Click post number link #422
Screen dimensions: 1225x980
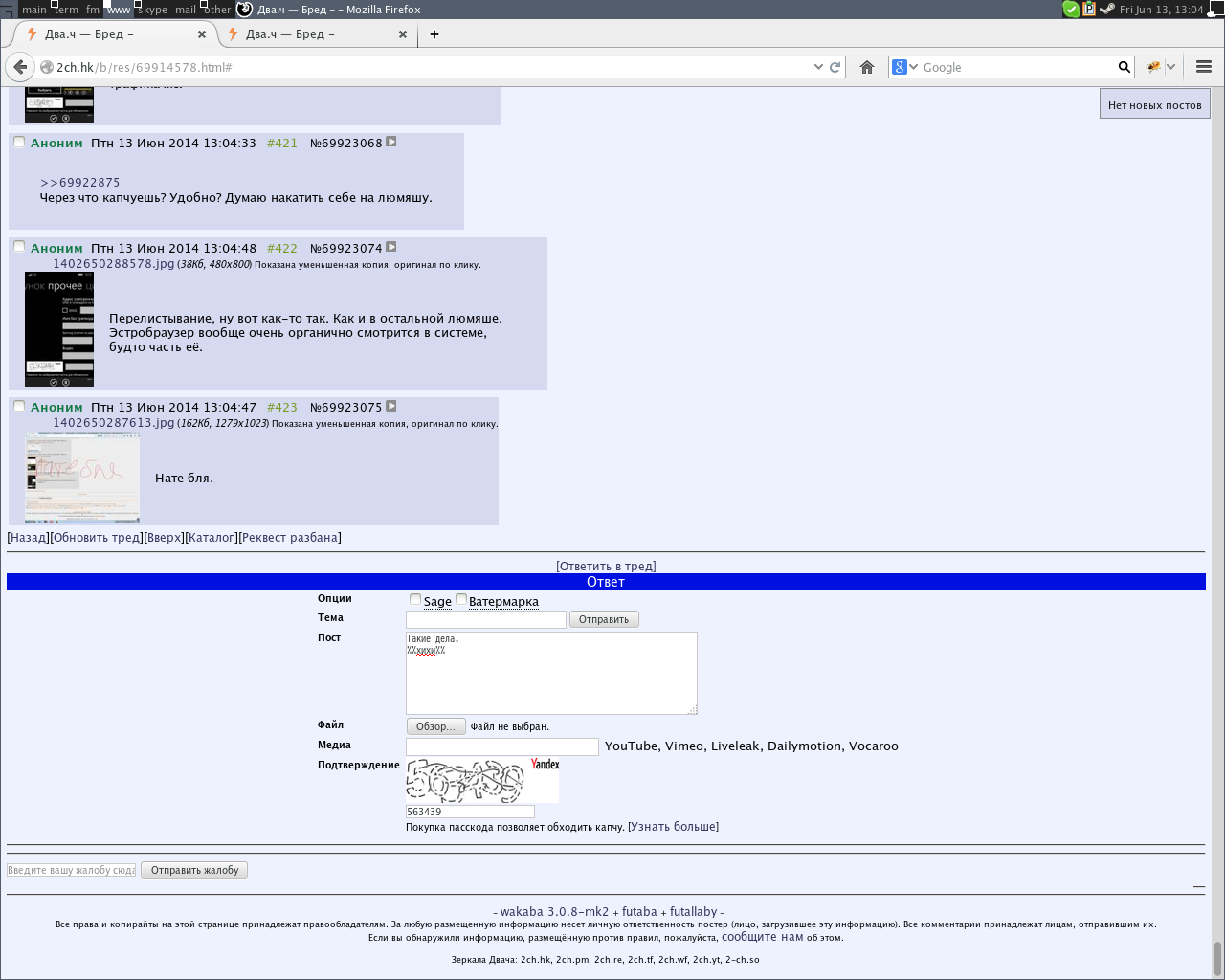[x=282, y=249]
